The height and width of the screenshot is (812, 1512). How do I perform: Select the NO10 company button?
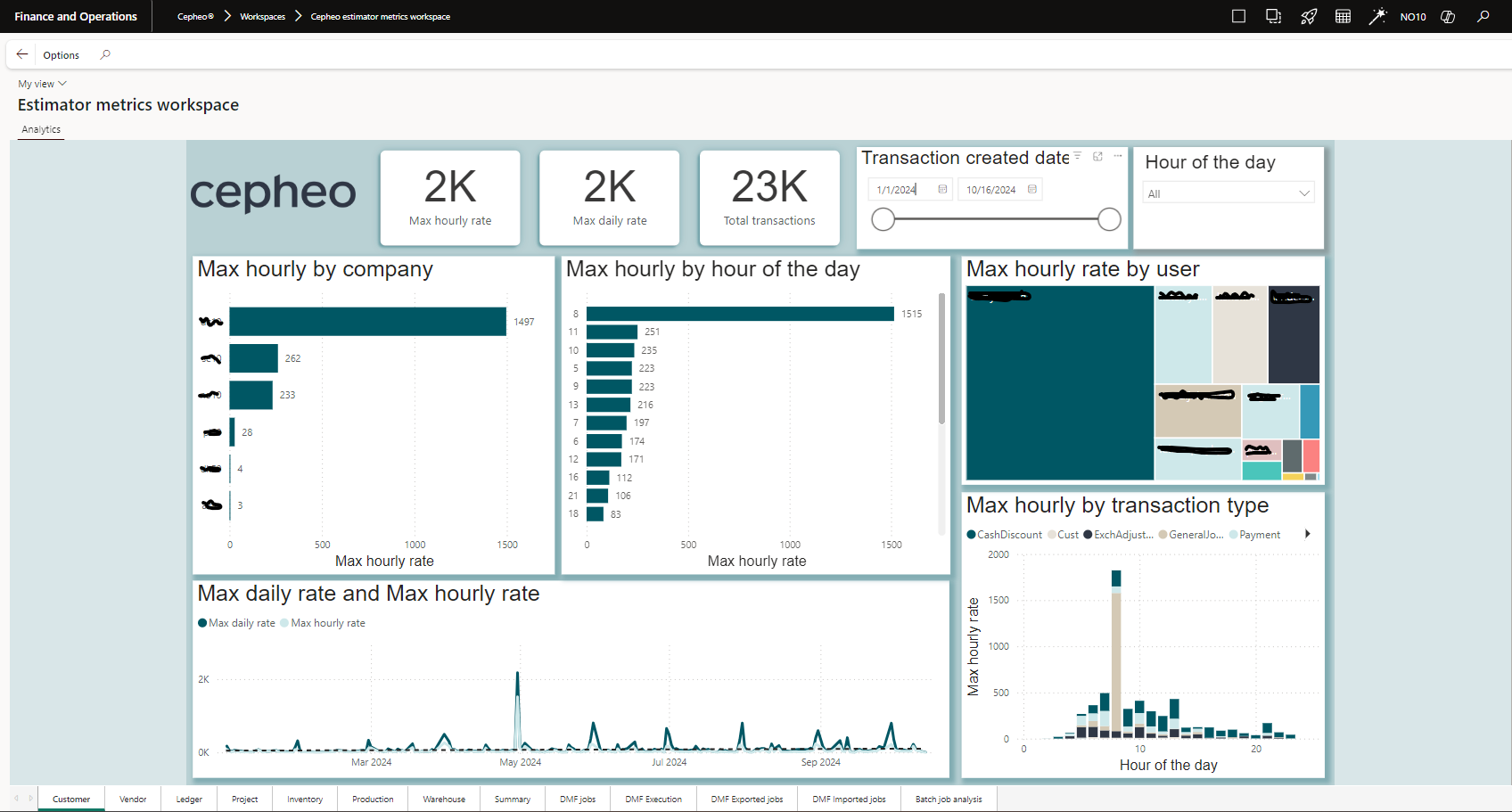pos(1412,16)
